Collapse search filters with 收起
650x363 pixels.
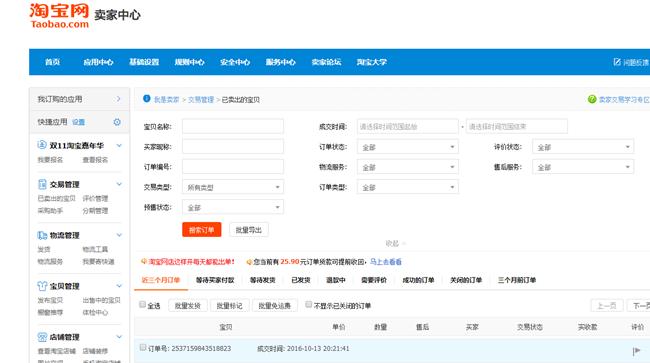click(x=395, y=243)
